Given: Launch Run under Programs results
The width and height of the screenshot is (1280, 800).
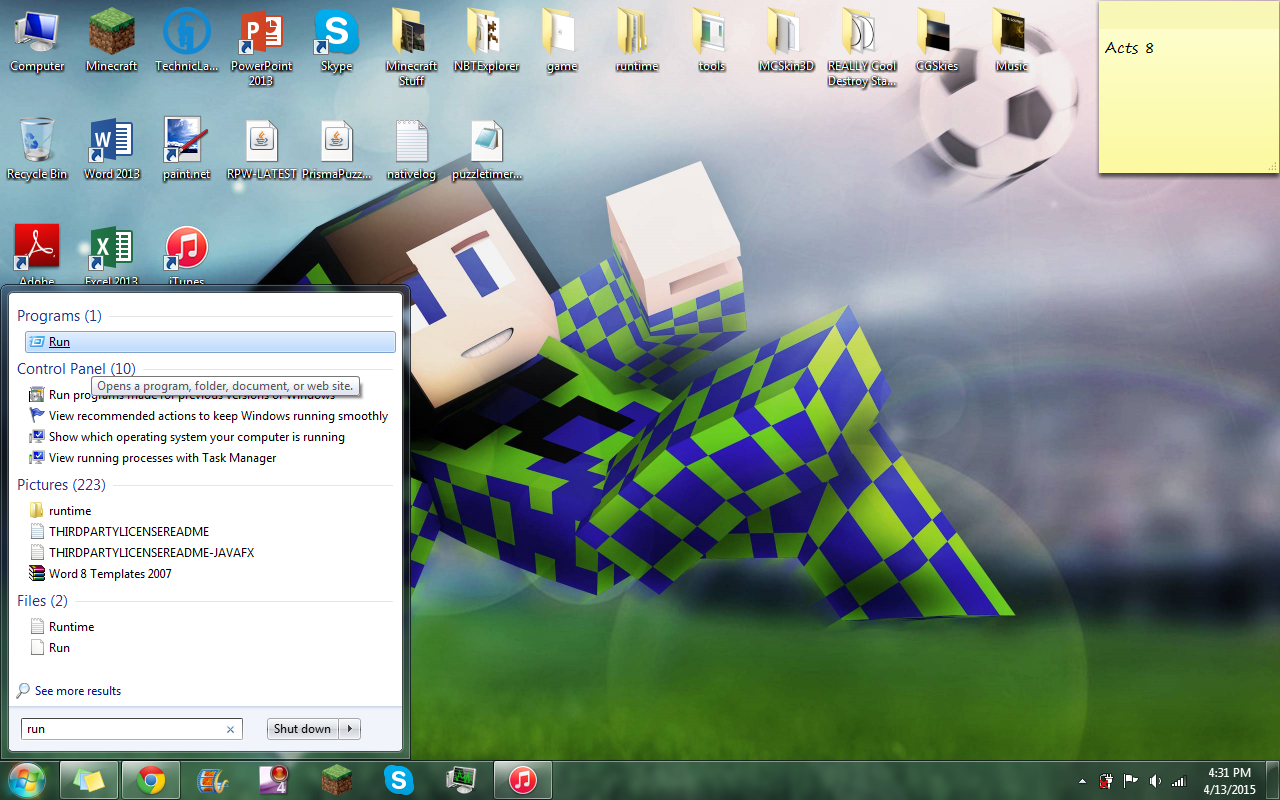Looking at the screenshot, I should point(210,342).
